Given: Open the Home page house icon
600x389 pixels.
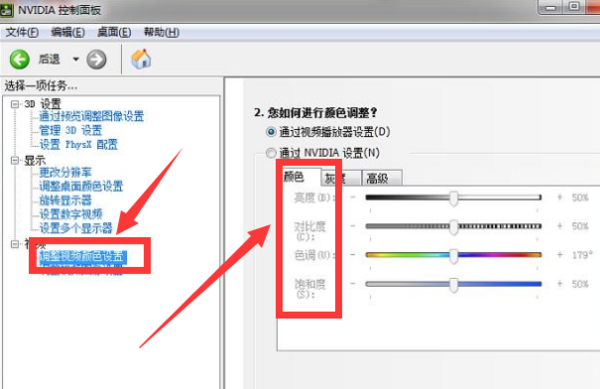Looking at the screenshot, I should tap(141, 59).
